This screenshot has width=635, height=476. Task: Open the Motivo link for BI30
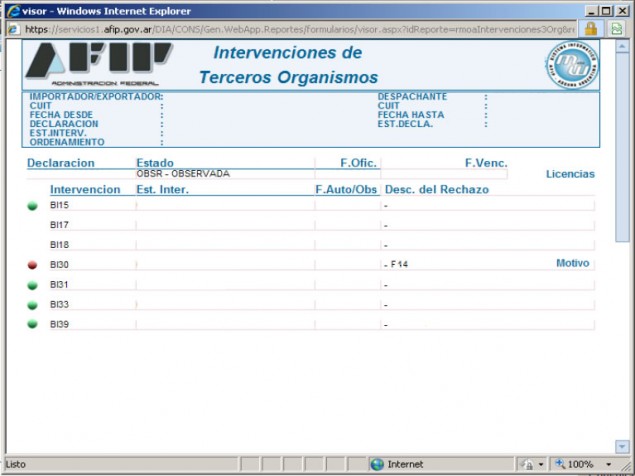click(x=573, y=263)
